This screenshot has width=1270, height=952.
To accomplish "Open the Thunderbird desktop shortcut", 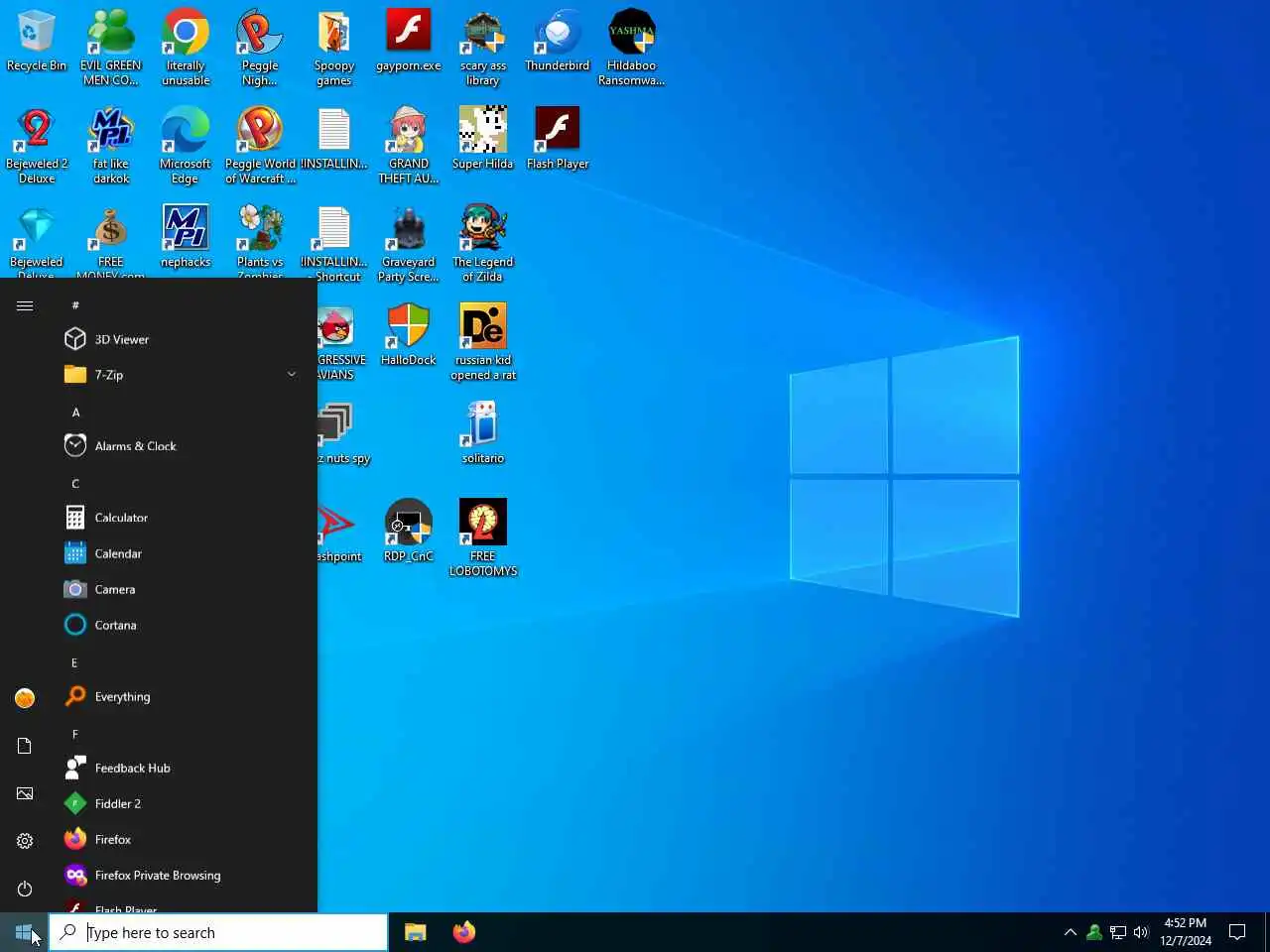I will pyautogui.click(x=558, y=41).
